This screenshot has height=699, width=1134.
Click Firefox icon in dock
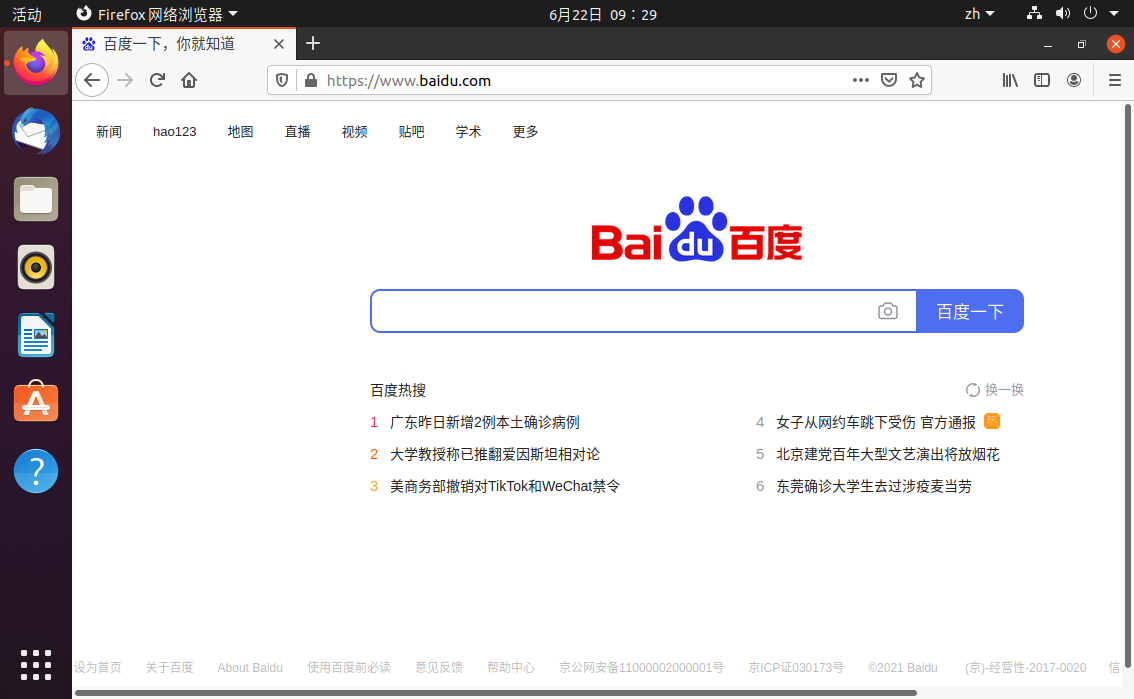tap(35, 64)
